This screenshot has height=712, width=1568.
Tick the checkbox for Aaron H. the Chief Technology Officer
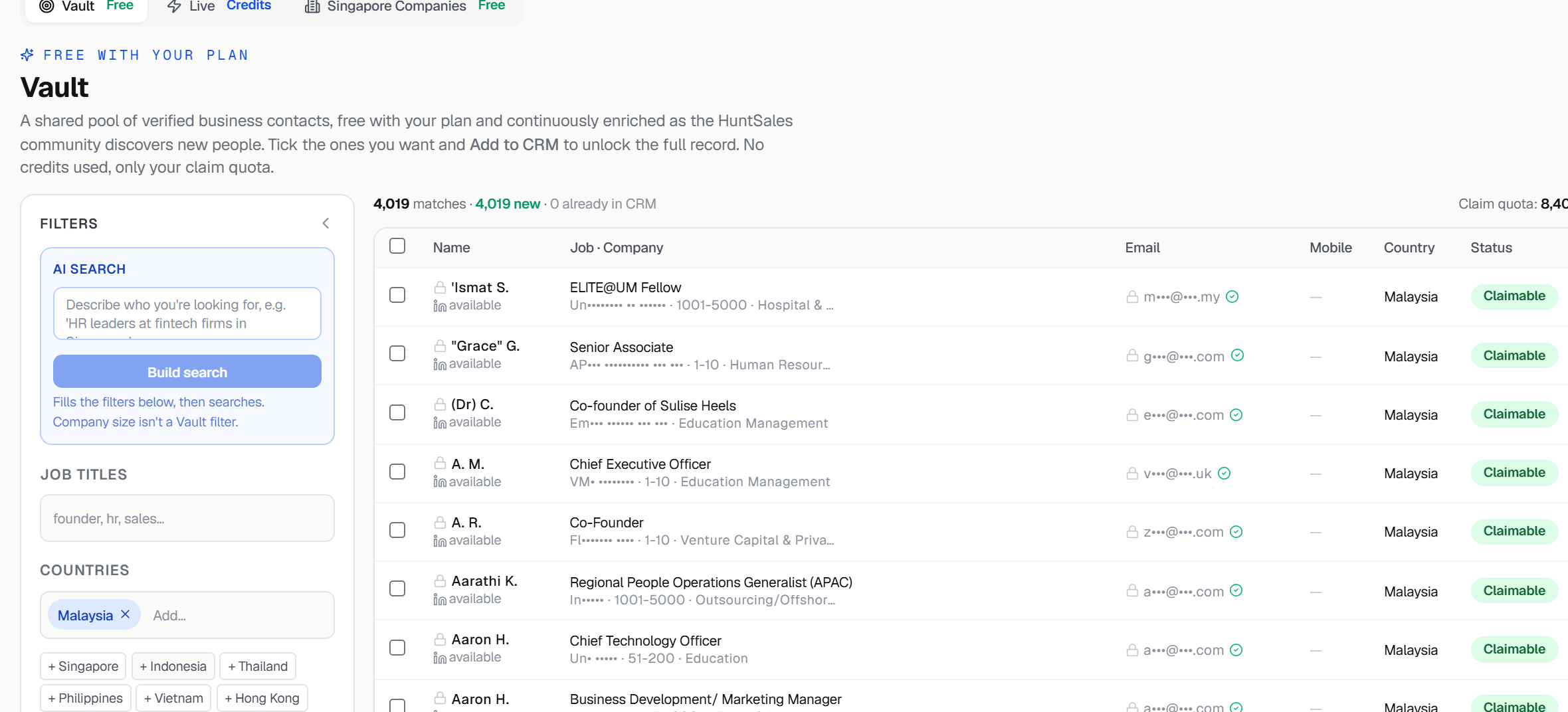[397, 648]
